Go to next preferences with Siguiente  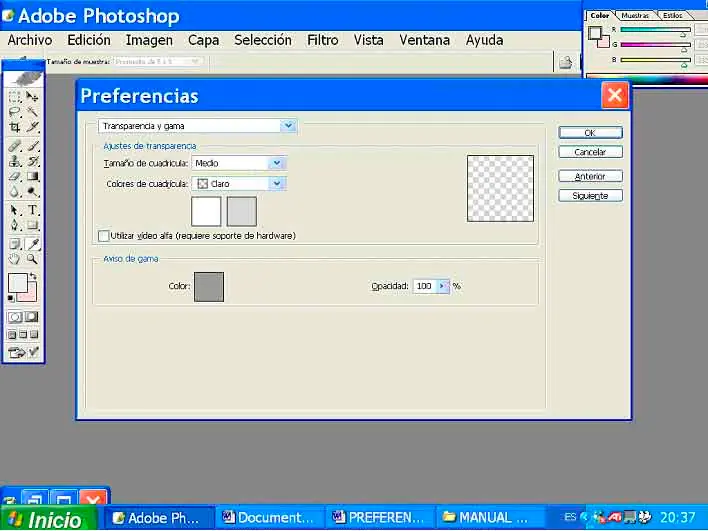(591, 196)
